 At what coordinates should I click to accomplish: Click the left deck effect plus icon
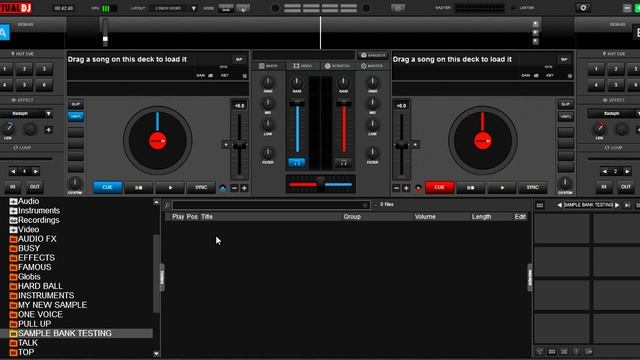tap(48, 130)
